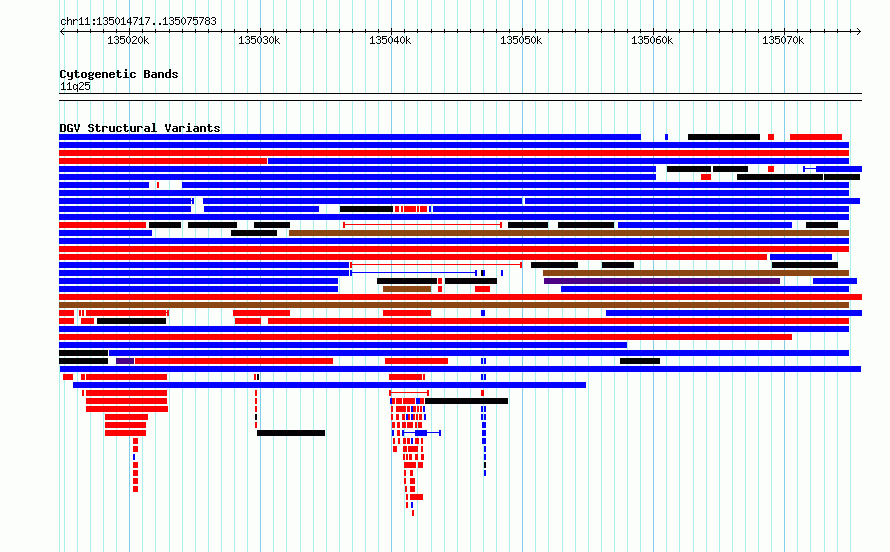Viewport: 890px width, 552px height.
Task: Click the chr11:135014717..135075783 coordinate label
Action: tap(138, 21)
